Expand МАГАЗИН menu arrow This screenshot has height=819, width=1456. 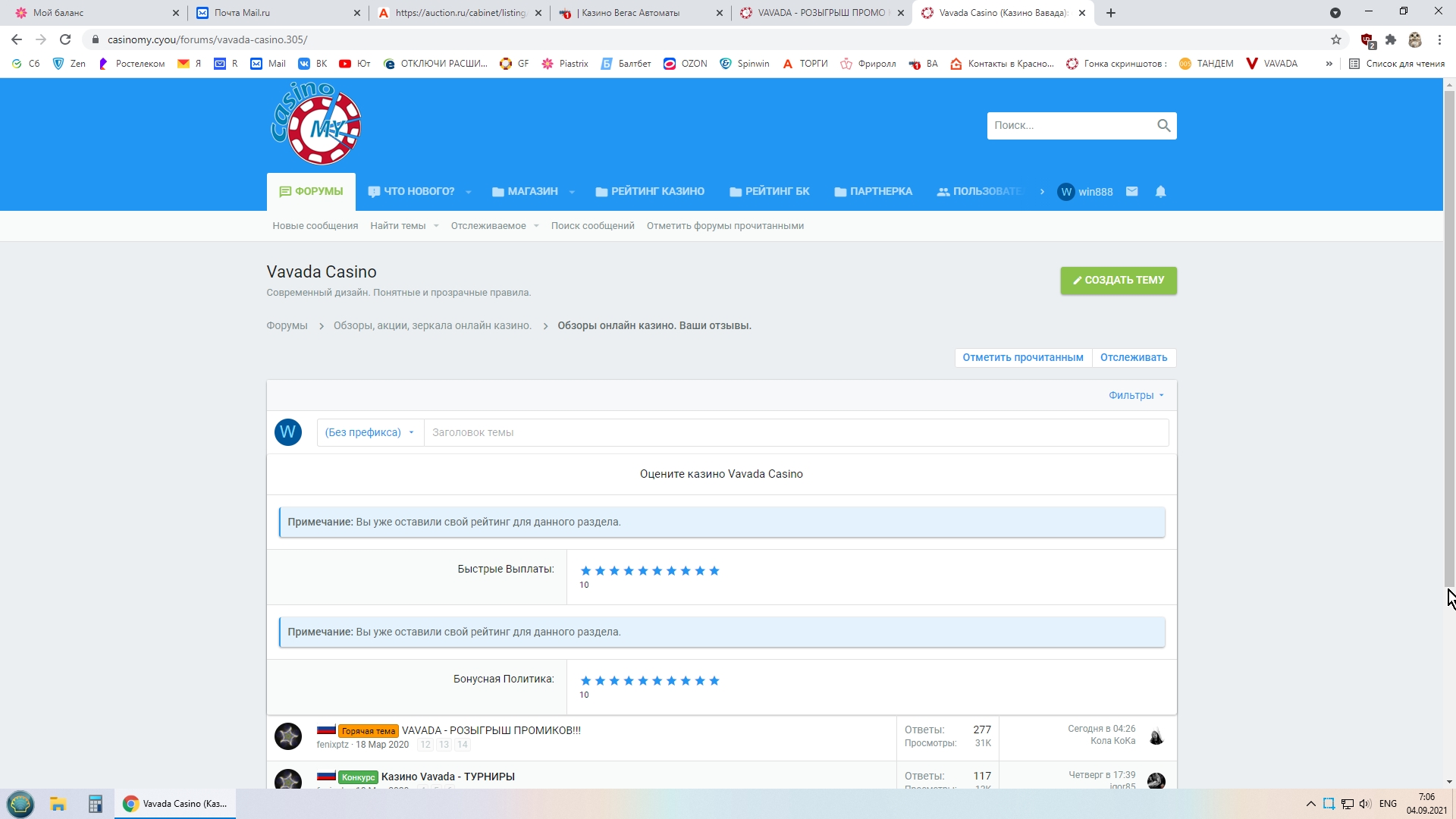(x=572, y=193)
